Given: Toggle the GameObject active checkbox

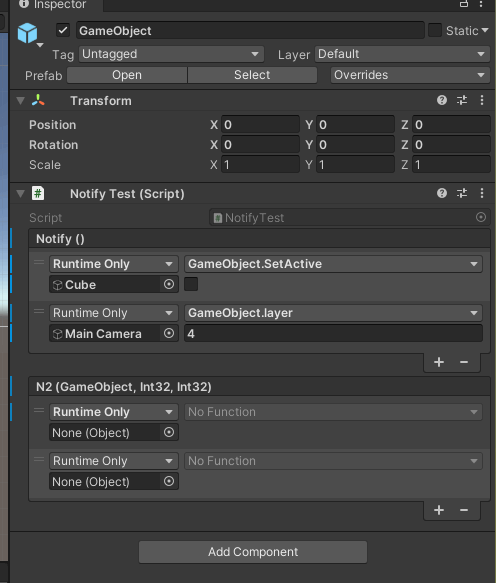Looking at the screenshot, I should 63,30.
